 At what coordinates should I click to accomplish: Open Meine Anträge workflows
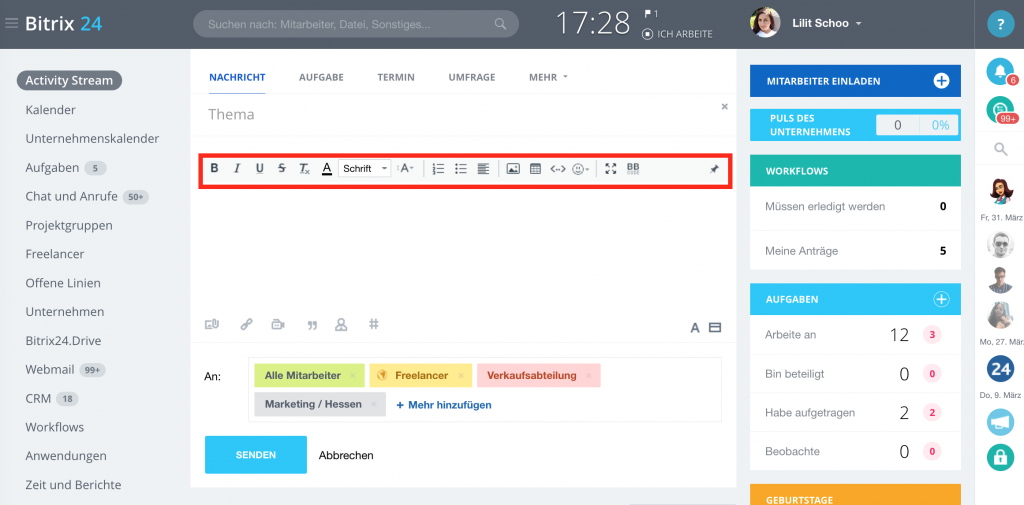point(856,250)
